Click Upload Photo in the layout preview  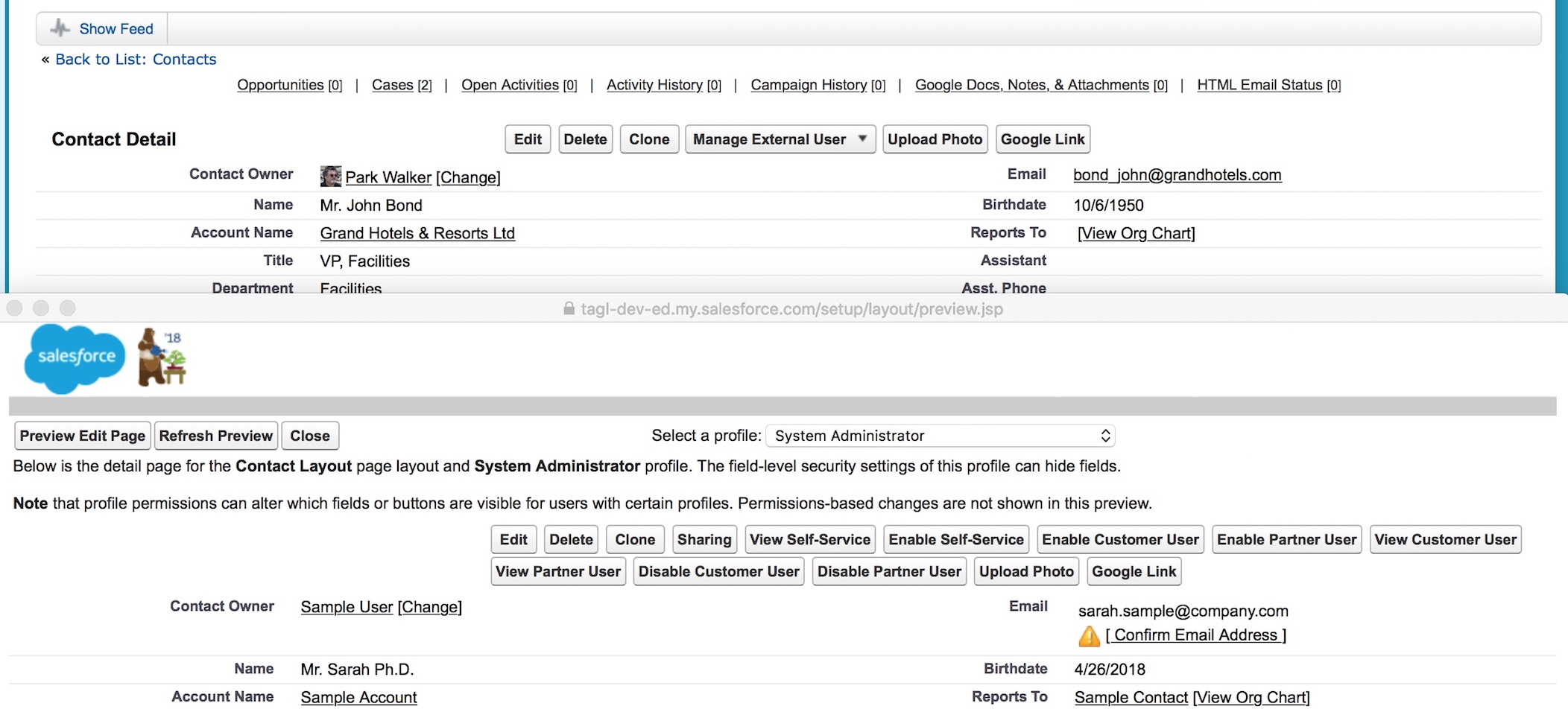click(1026, 571)
